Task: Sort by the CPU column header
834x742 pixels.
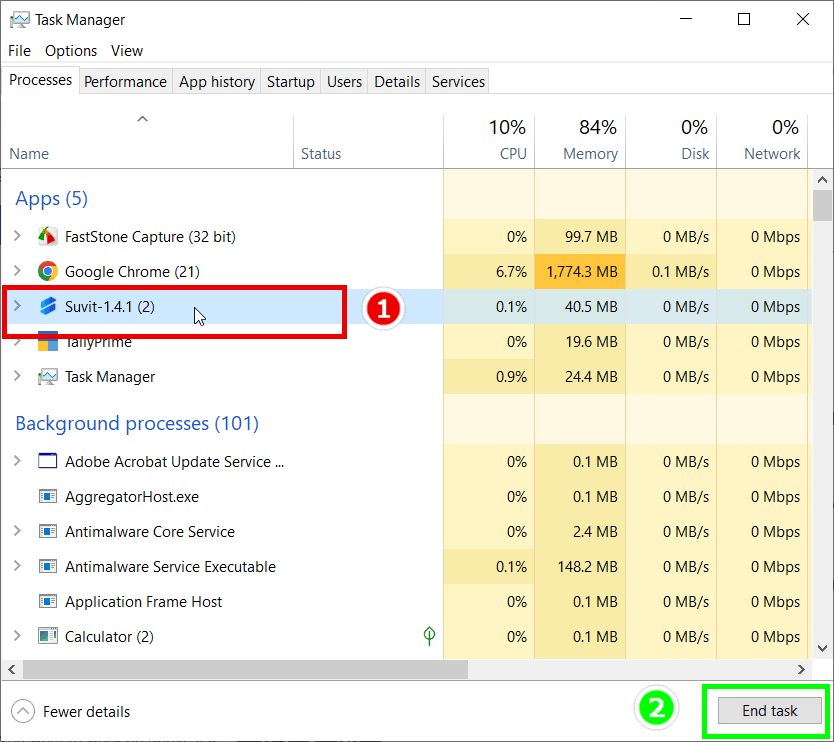Action: [489, 141]
